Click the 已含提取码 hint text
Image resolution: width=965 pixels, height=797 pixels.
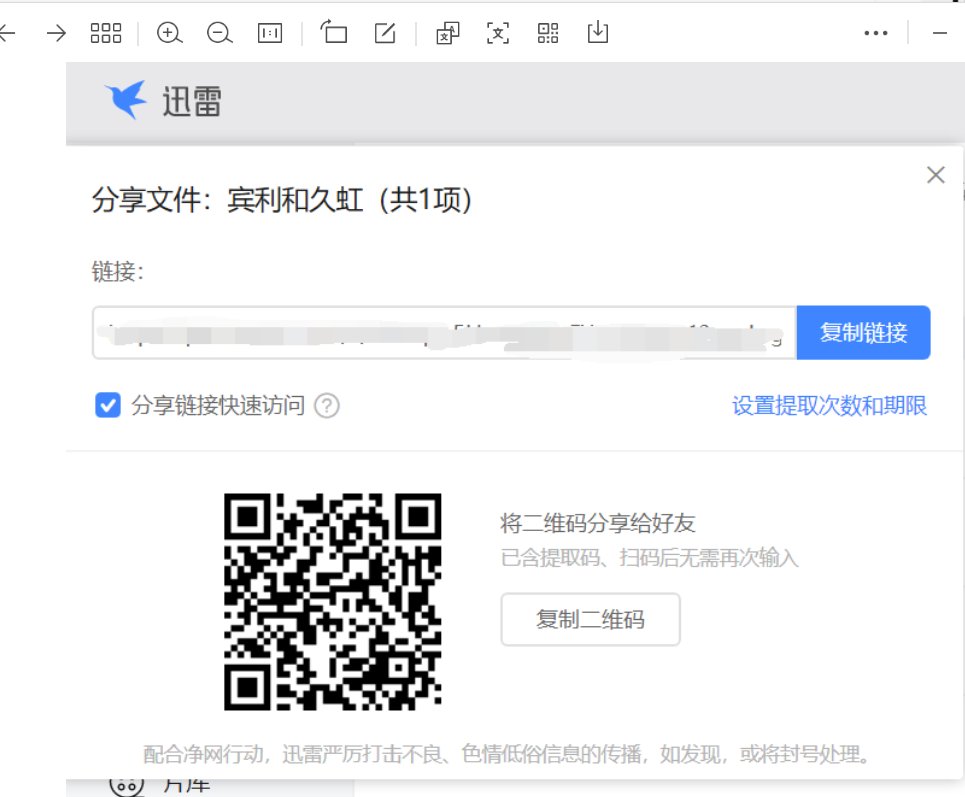(x=649, y=558)
